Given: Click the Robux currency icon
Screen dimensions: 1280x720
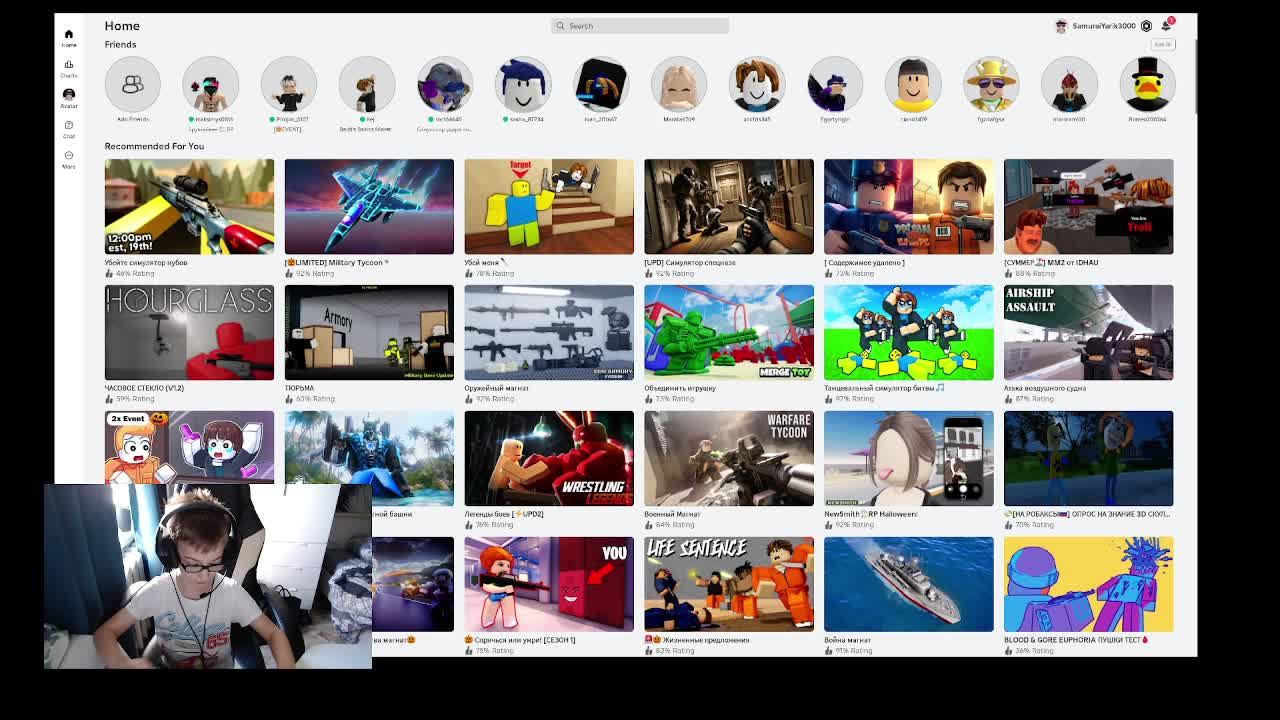Looking at the screenshot, I should 1146,26.
